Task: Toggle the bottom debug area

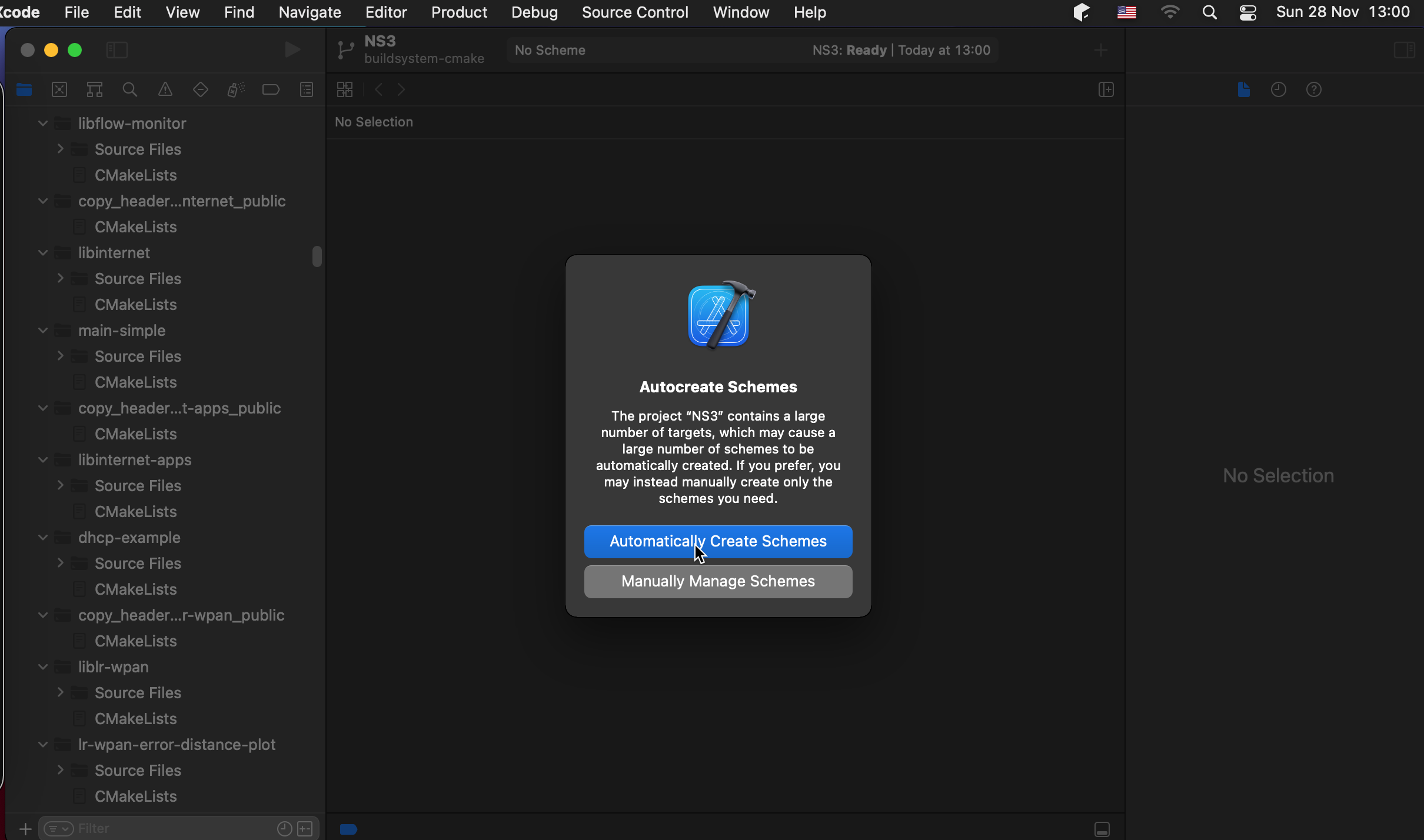Action: coord(1102,829)
